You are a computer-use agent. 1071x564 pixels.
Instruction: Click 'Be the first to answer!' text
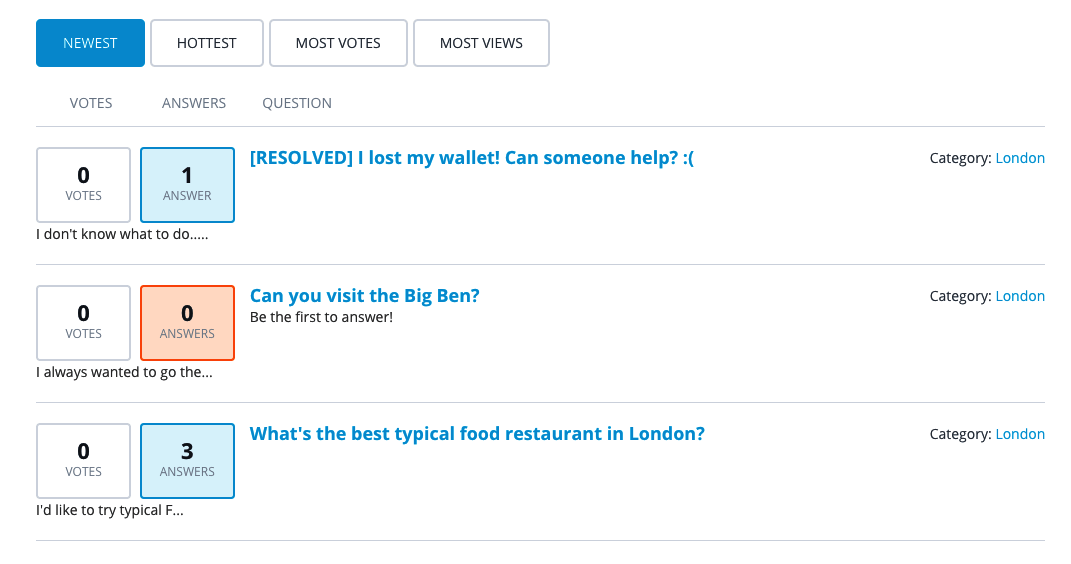click(x=321, y=317)
